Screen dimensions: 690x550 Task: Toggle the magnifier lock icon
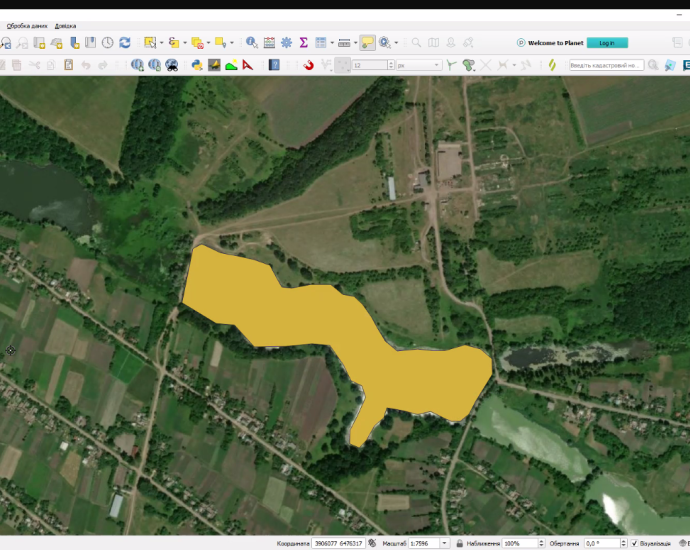pyautogui.click(x=458, y=543)
